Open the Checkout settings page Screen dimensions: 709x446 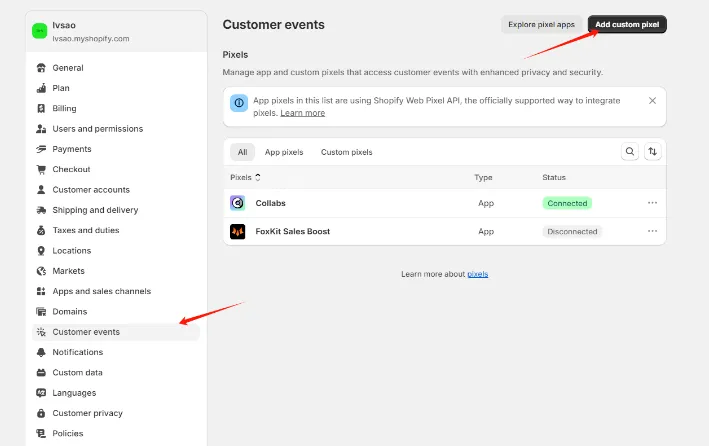tap(116, 169)
